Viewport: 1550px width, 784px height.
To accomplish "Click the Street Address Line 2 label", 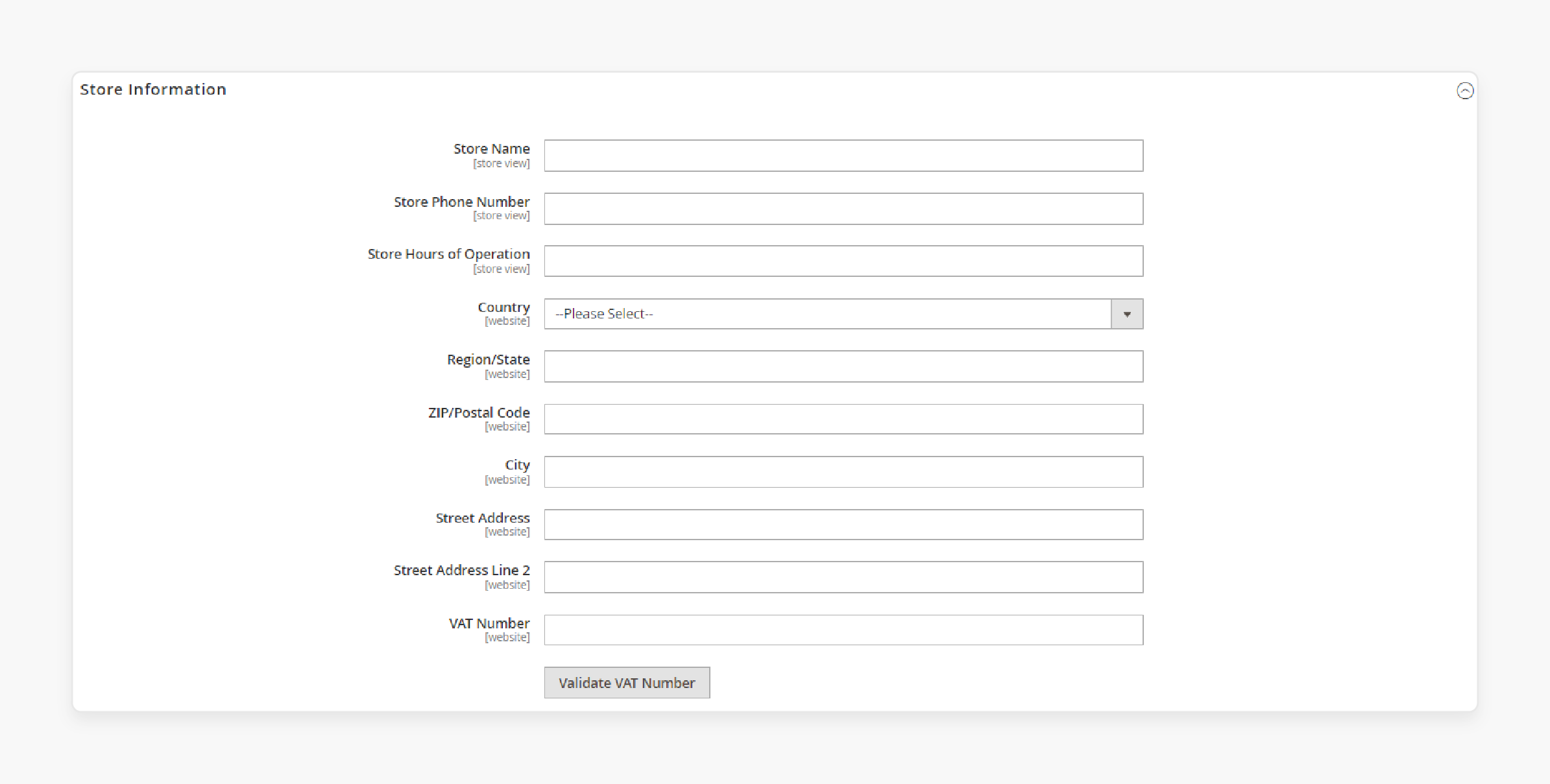I will pyautogui.click(x=461, y=570).
